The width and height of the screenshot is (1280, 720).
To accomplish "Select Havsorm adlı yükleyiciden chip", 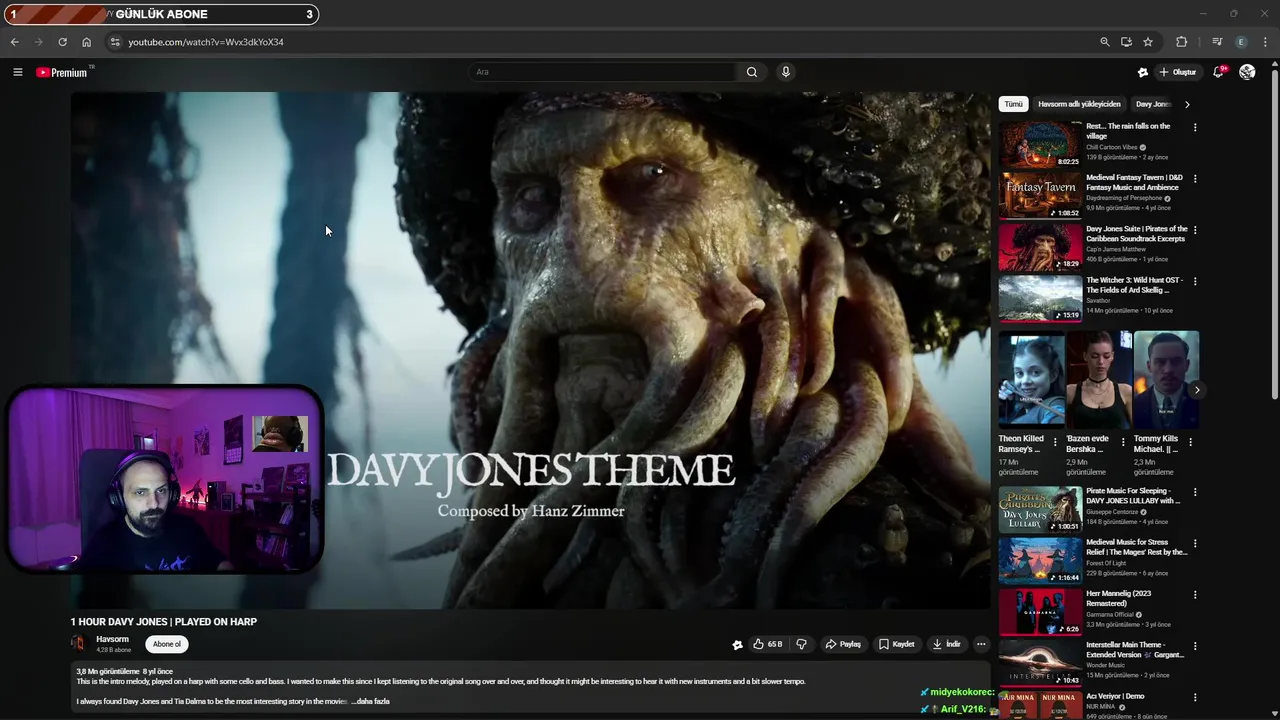I will (x=1079, y=104).
